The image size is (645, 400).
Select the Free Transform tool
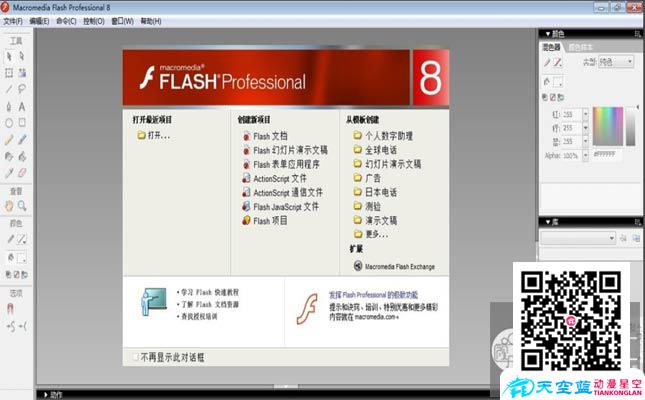coord(9,73)
